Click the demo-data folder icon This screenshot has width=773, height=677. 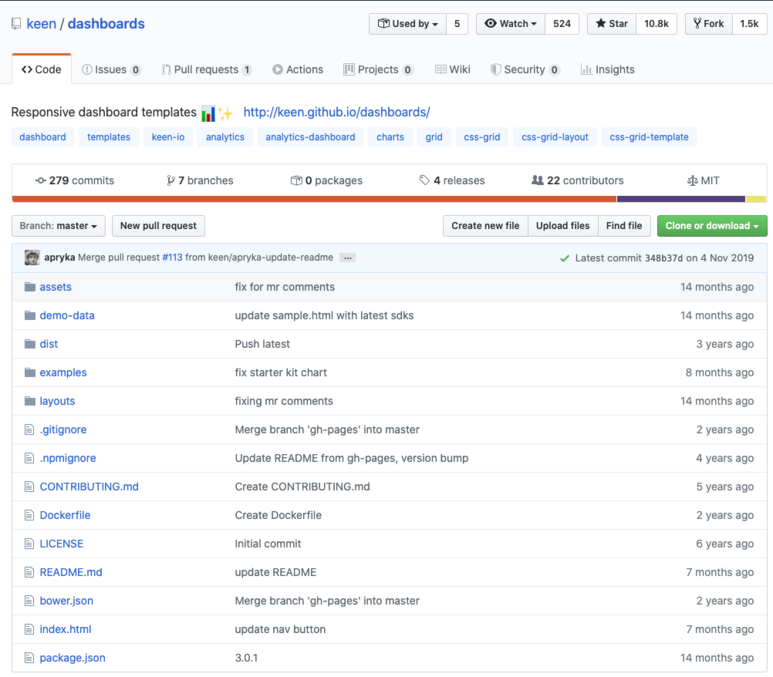click(x=30, y=316)
